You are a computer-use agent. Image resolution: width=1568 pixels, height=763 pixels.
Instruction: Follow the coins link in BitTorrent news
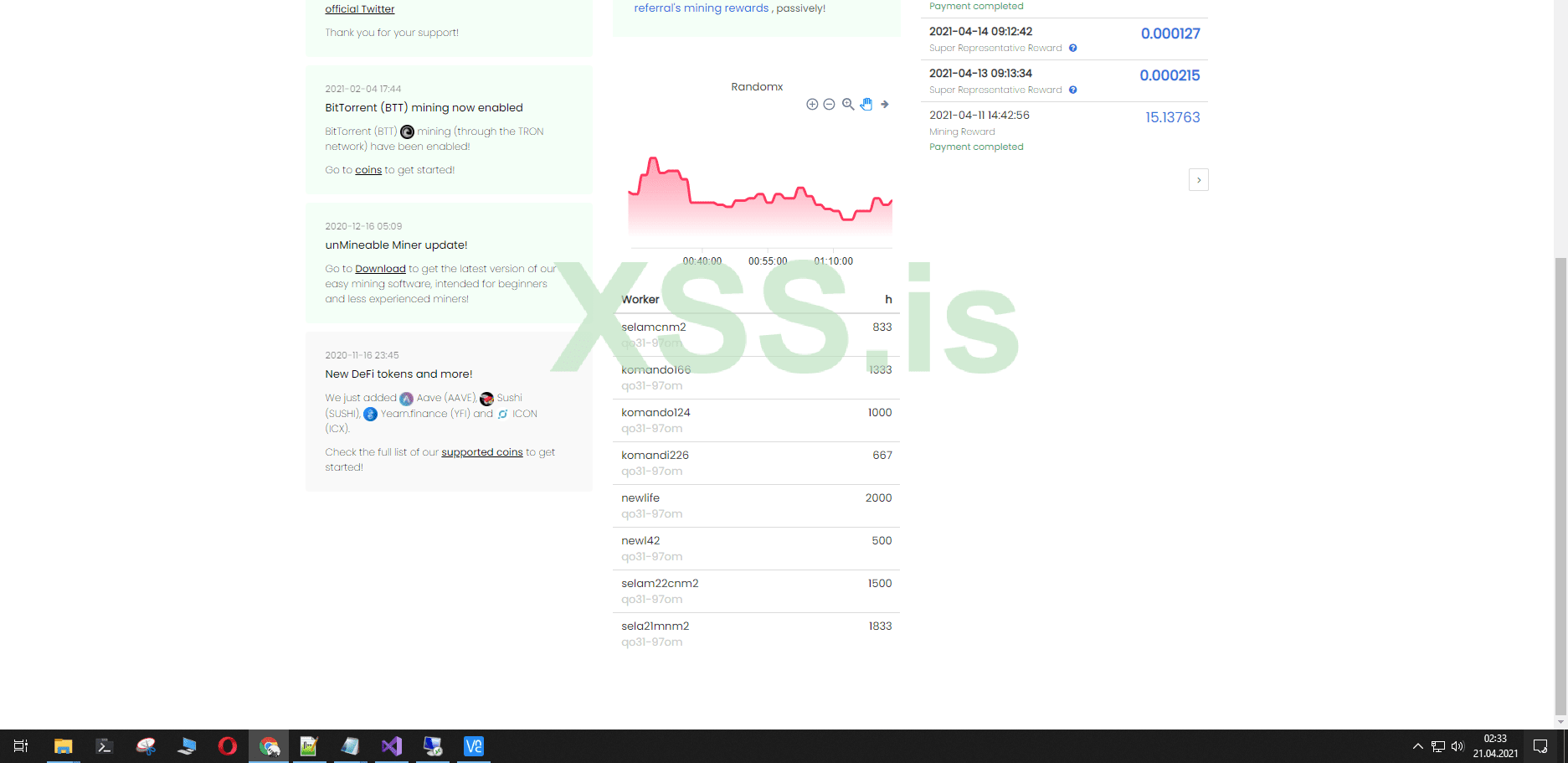coord(368,170)
